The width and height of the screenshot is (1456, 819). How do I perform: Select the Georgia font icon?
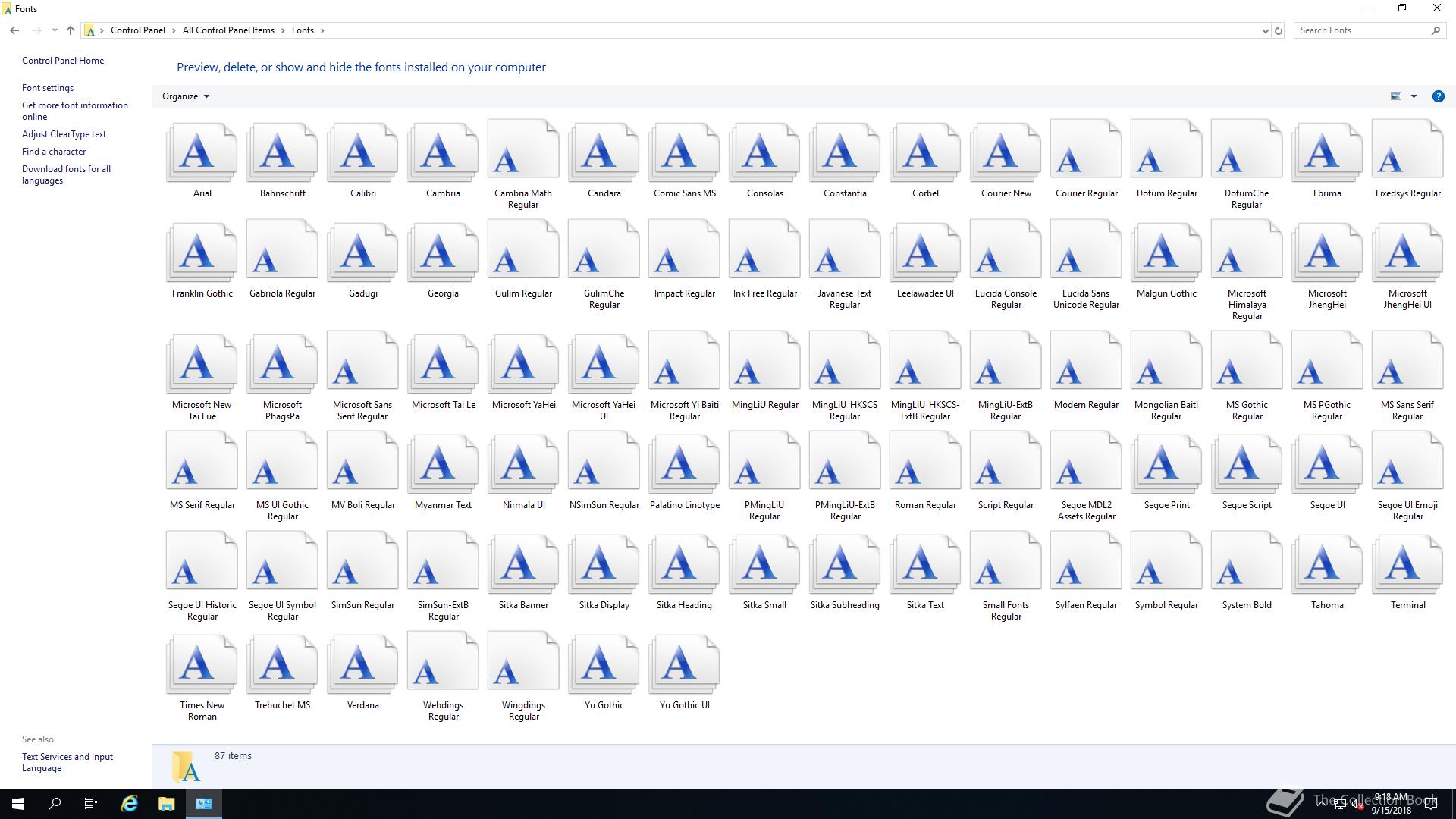tap(443, 252)
